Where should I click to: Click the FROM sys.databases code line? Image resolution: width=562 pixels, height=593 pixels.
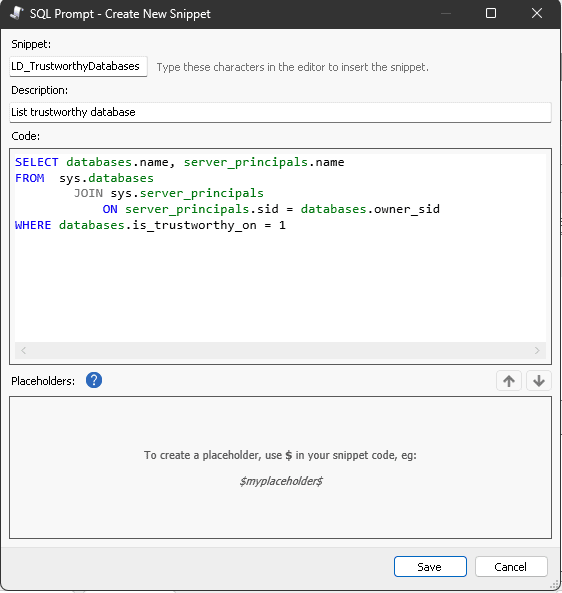coord(84,178)
